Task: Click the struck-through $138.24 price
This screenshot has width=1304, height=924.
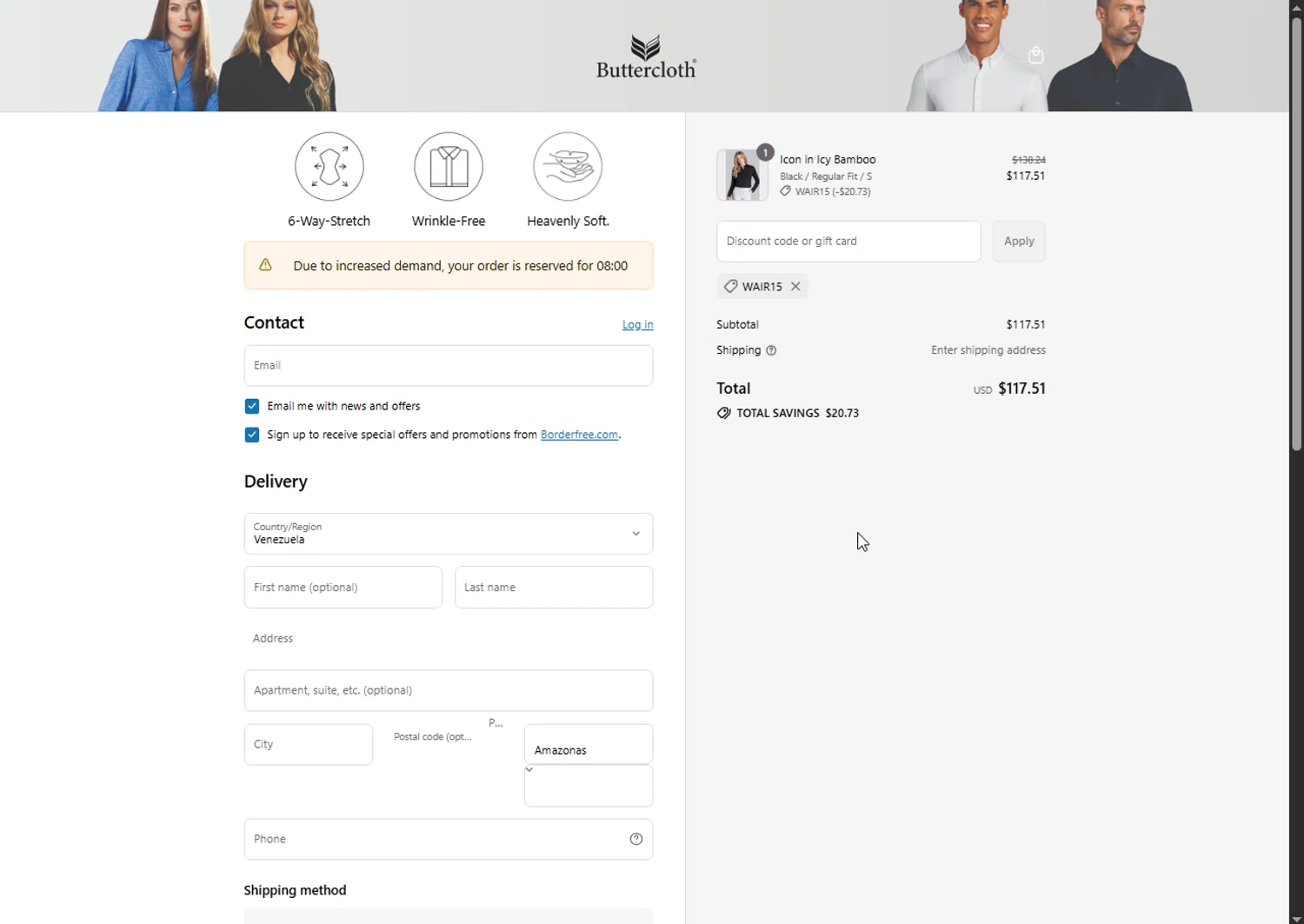Action: point(1028,160)
